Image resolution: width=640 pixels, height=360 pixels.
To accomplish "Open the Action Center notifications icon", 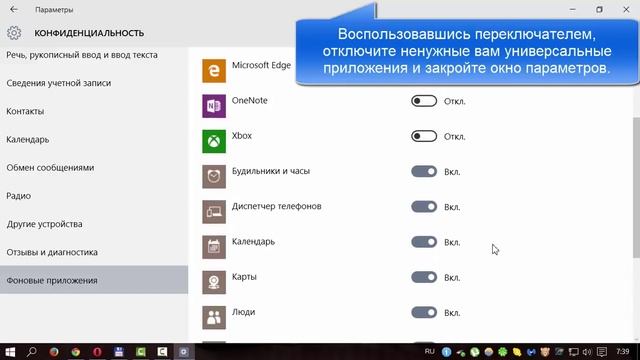I will (602, 352).
